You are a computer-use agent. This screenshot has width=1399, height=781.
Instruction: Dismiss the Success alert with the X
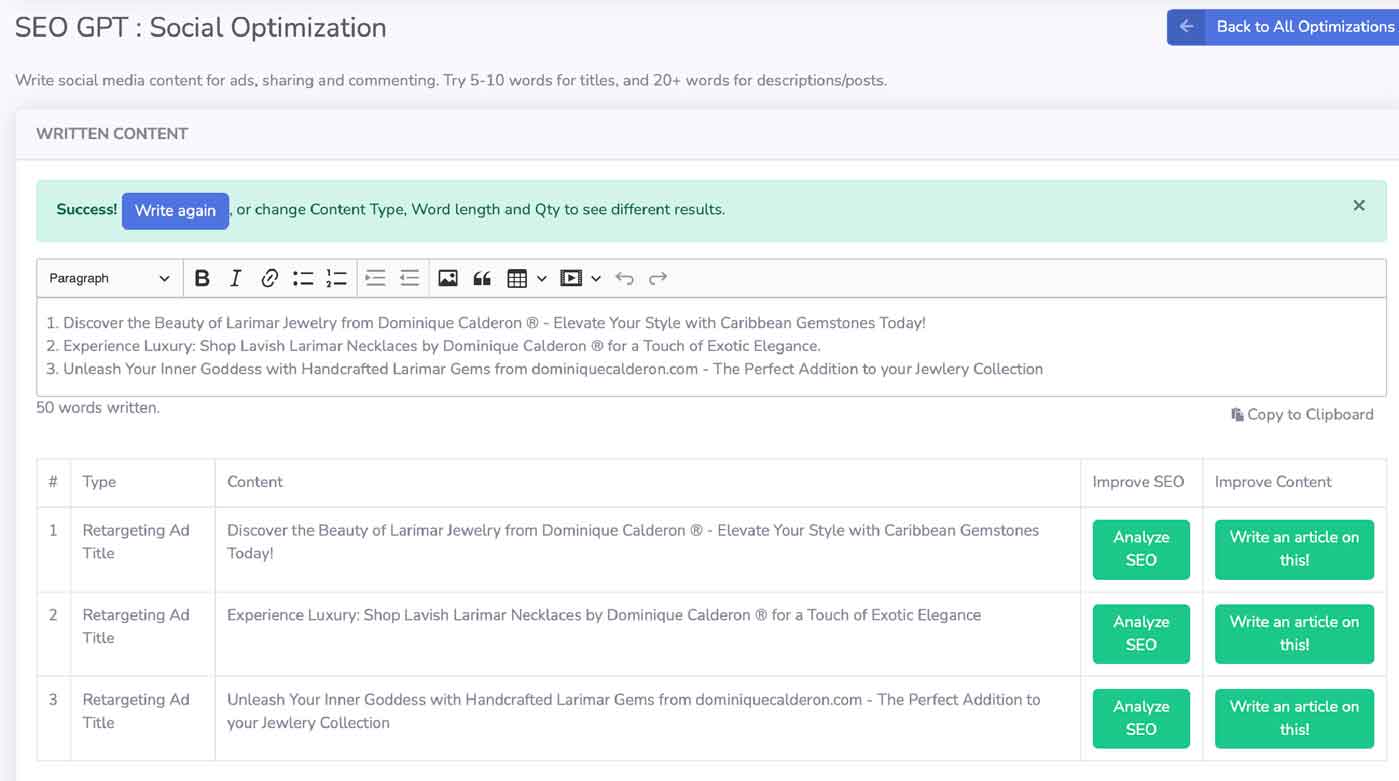(x=1359, y=205)
